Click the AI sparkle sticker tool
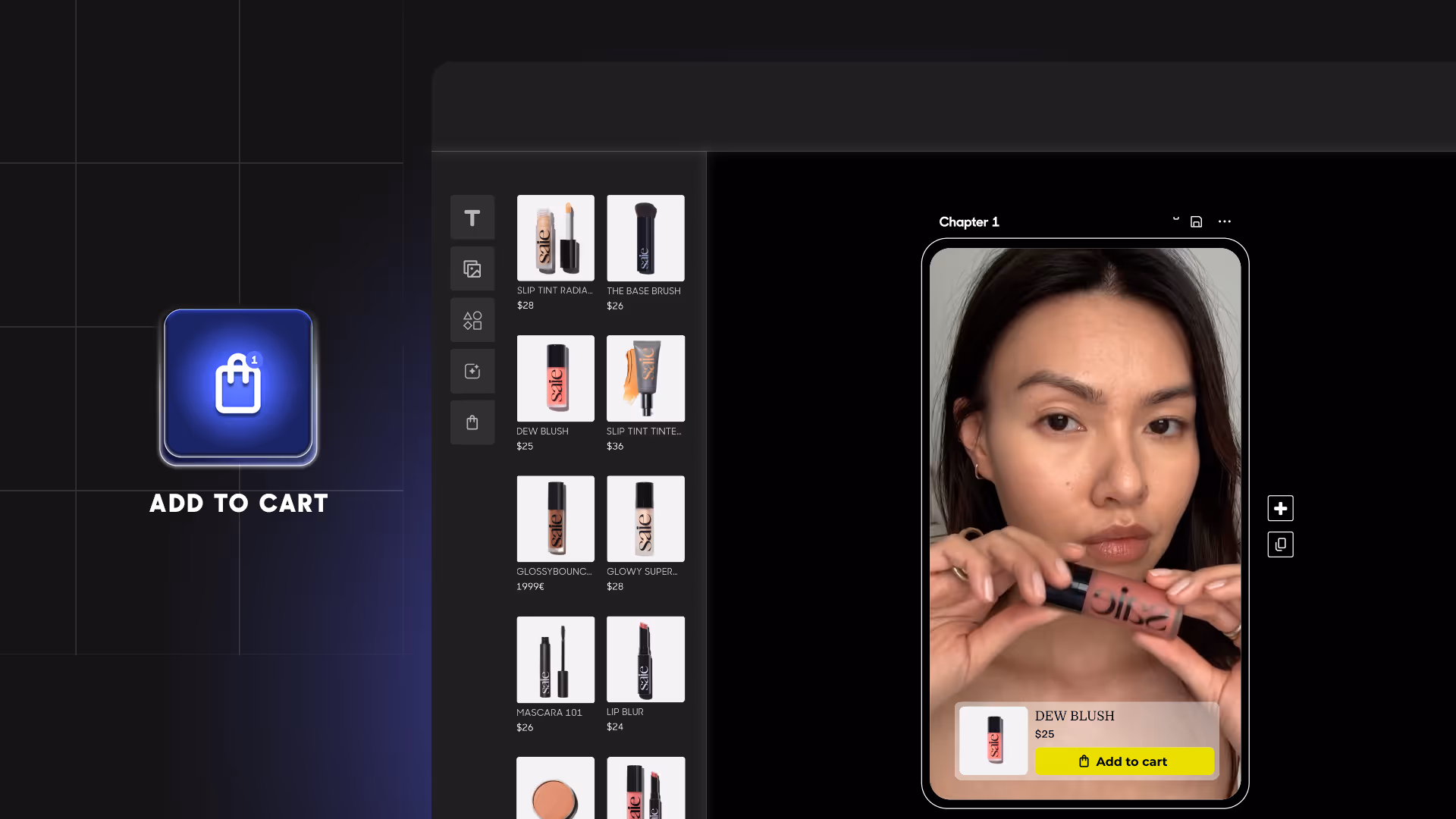This screenshot has height=819, width=1456. 472,371
